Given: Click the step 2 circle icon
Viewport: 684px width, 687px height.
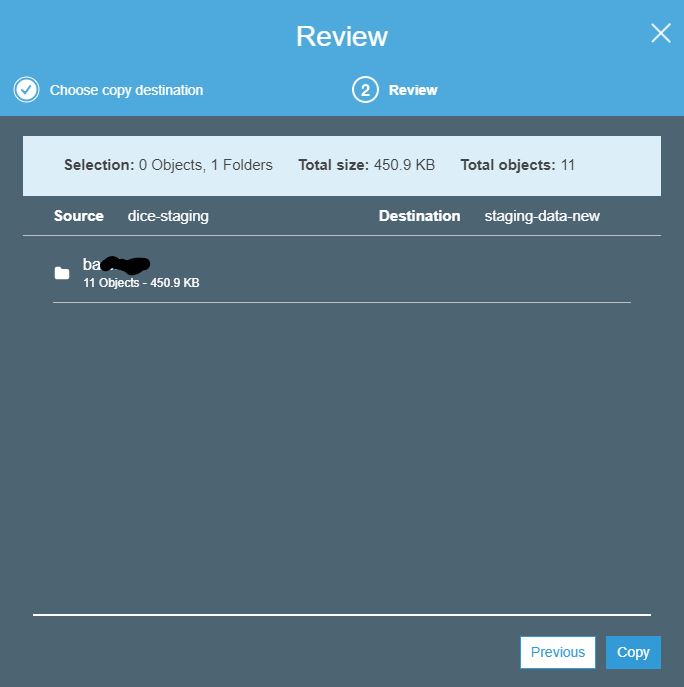Looking at the screenshot, I should click(365, 90).
